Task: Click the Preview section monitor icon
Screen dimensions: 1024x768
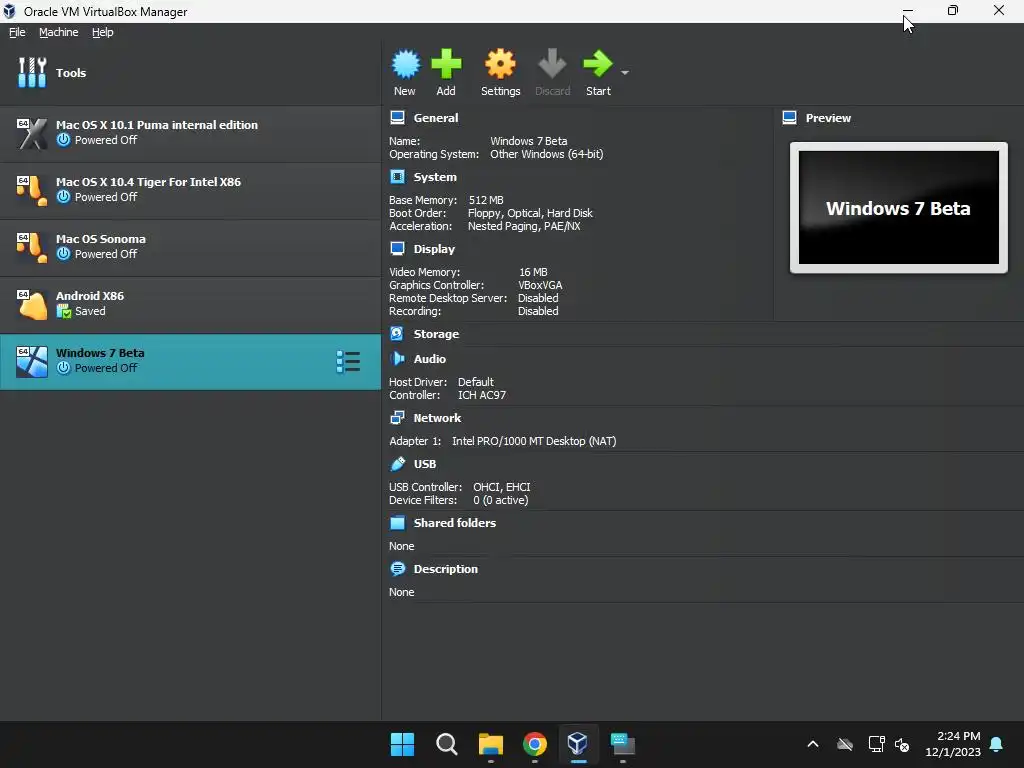Action: pos(789,118)
